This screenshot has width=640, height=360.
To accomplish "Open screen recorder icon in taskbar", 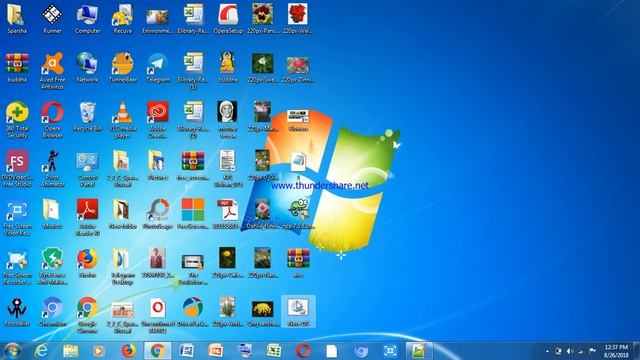I will (x=390, y=351).
